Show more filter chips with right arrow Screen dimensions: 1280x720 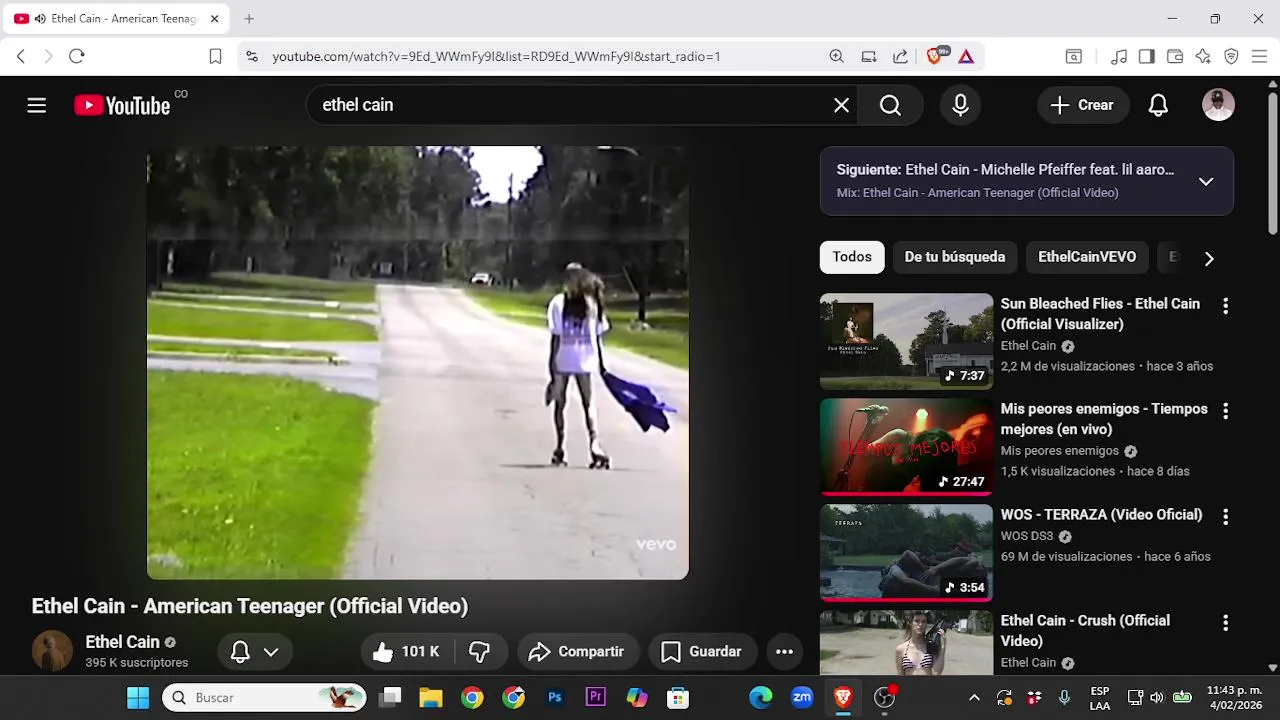pos(1209,259)
